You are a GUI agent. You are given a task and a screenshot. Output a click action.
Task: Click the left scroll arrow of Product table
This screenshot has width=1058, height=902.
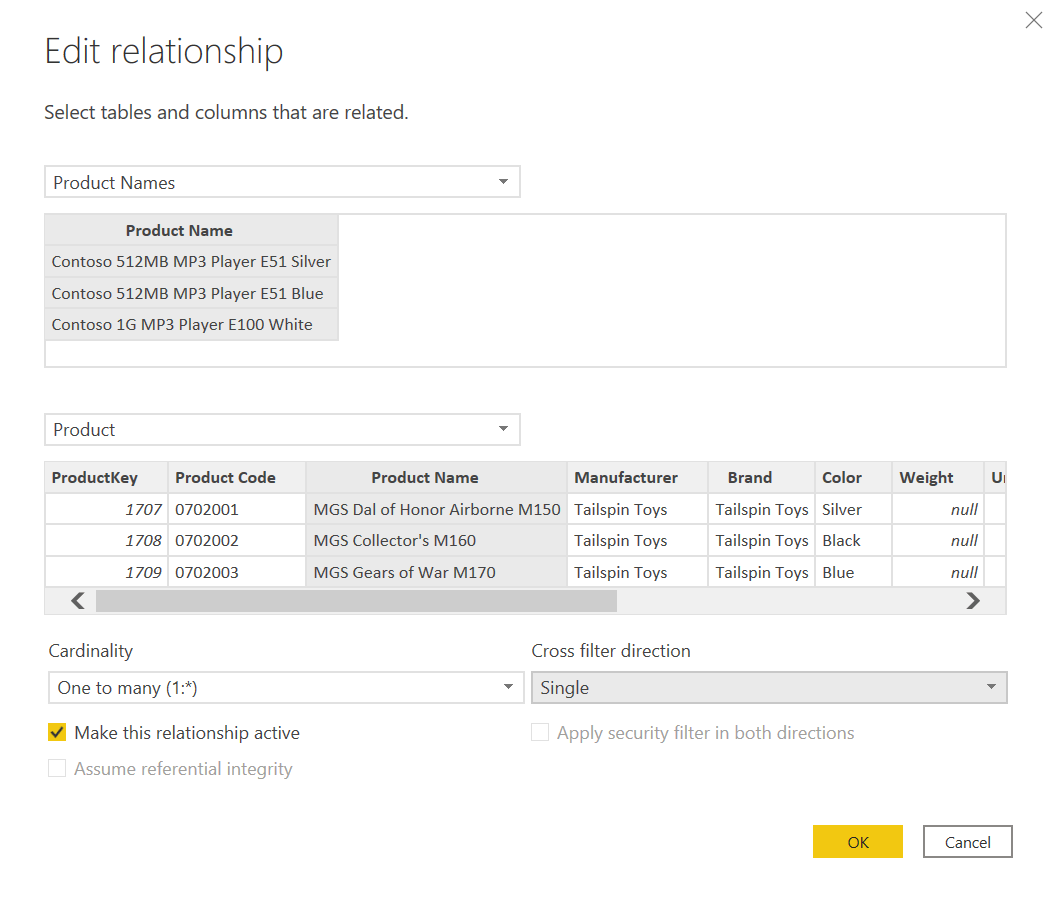pos(78,600)
